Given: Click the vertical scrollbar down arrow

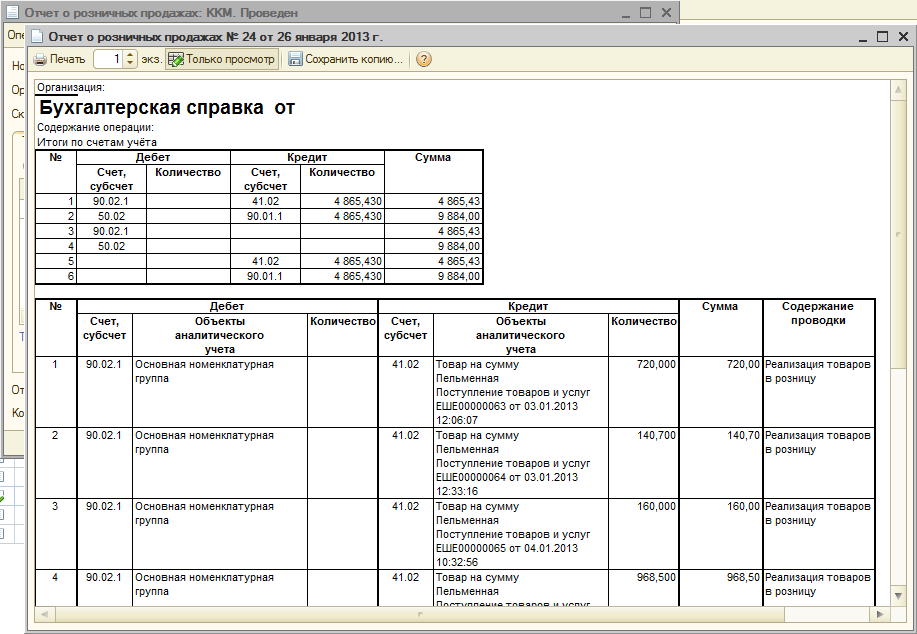Looking at the screenshot, I should point(898,596).
